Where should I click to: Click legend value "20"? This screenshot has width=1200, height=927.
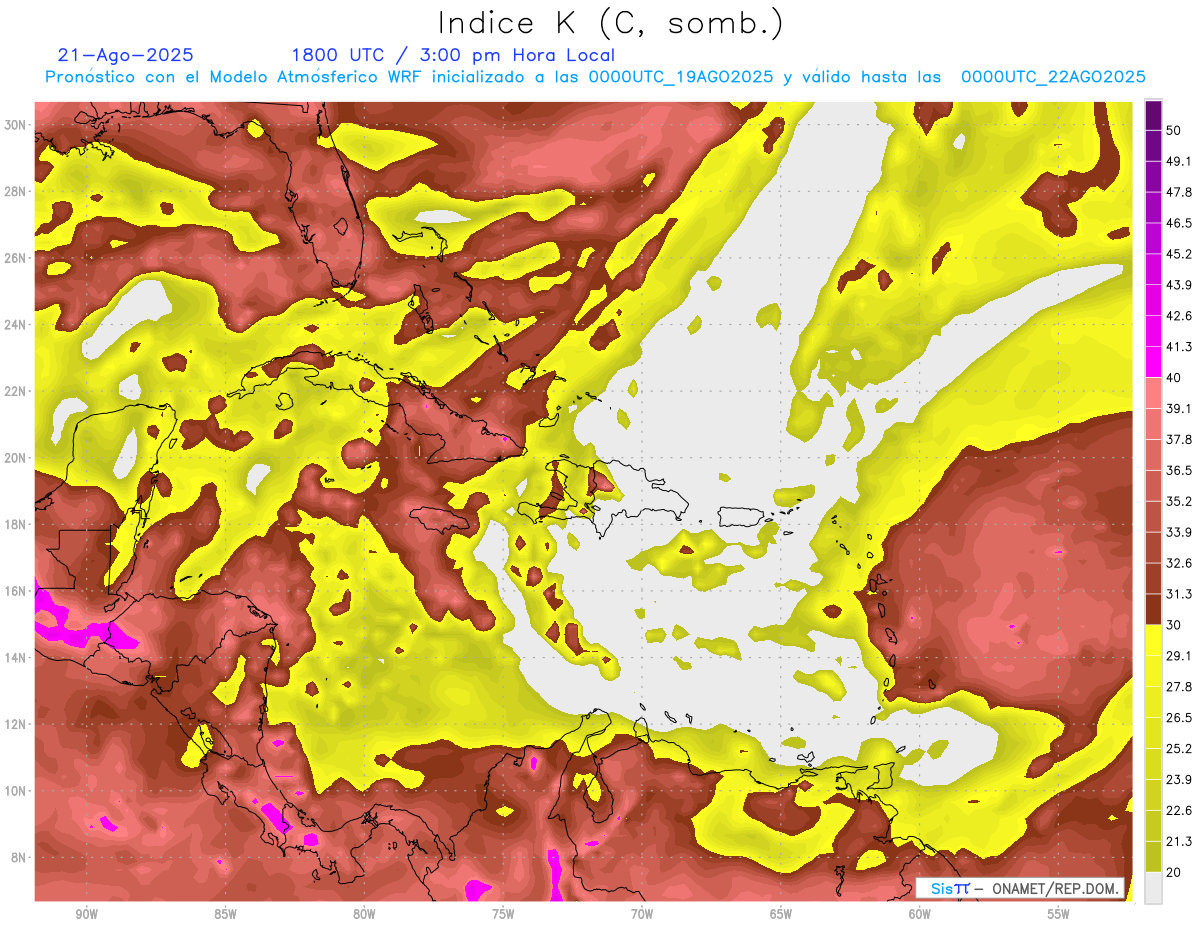click(1175, 872)
